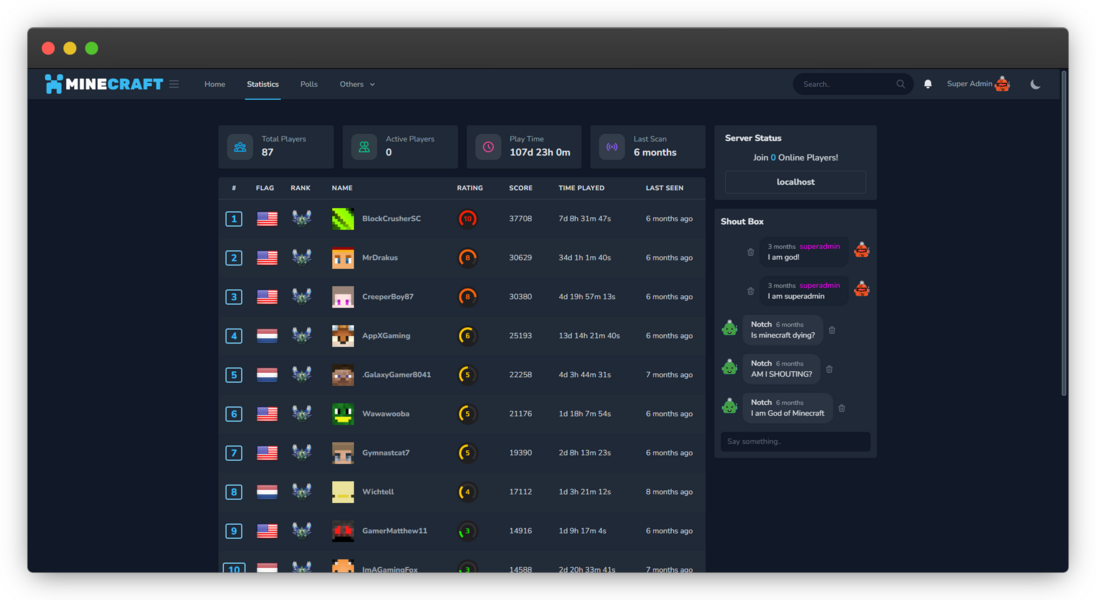Click the Total Players stat icon
The width and height of the screenshot is (1096, 600).
click(238, 146)
